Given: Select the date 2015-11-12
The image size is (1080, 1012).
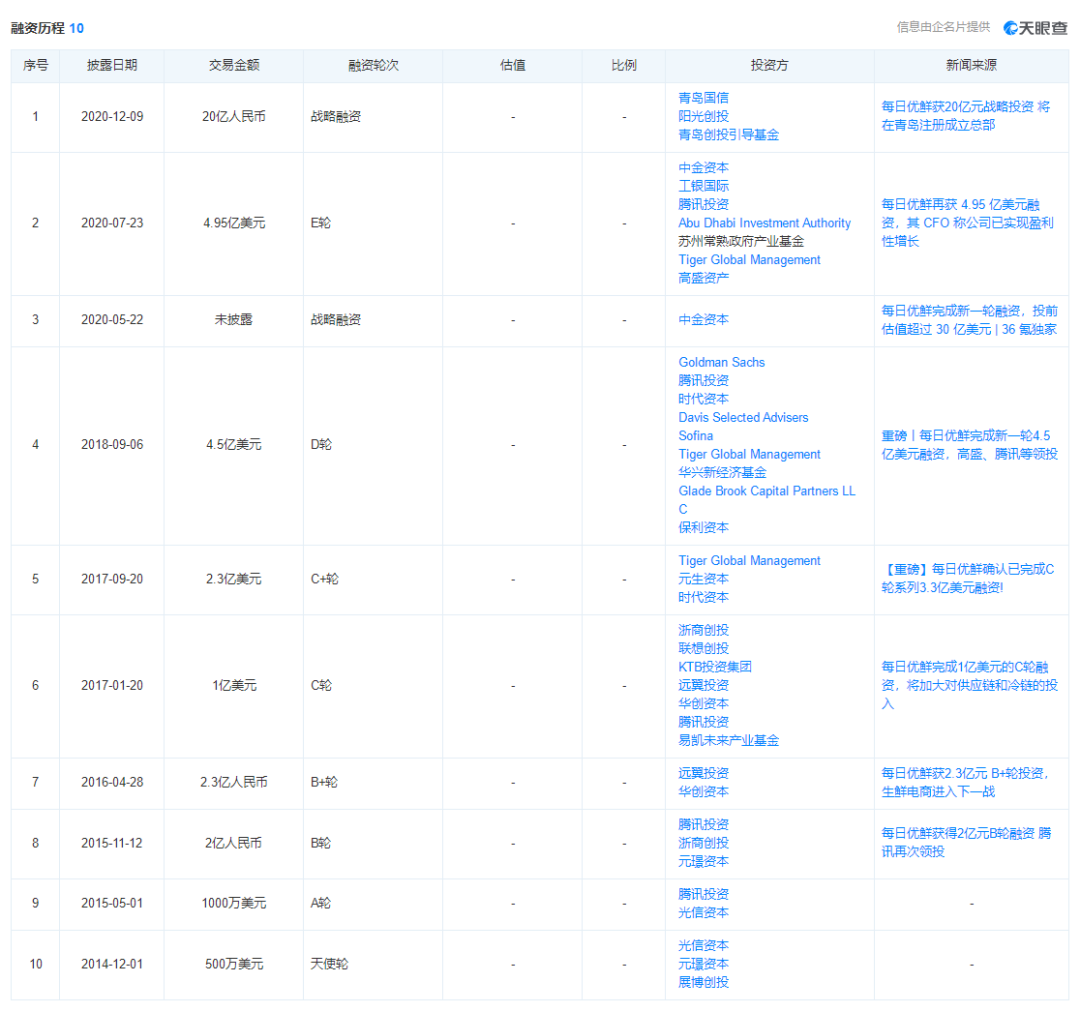Looking at the screenshot, I should tap(112, 843).
